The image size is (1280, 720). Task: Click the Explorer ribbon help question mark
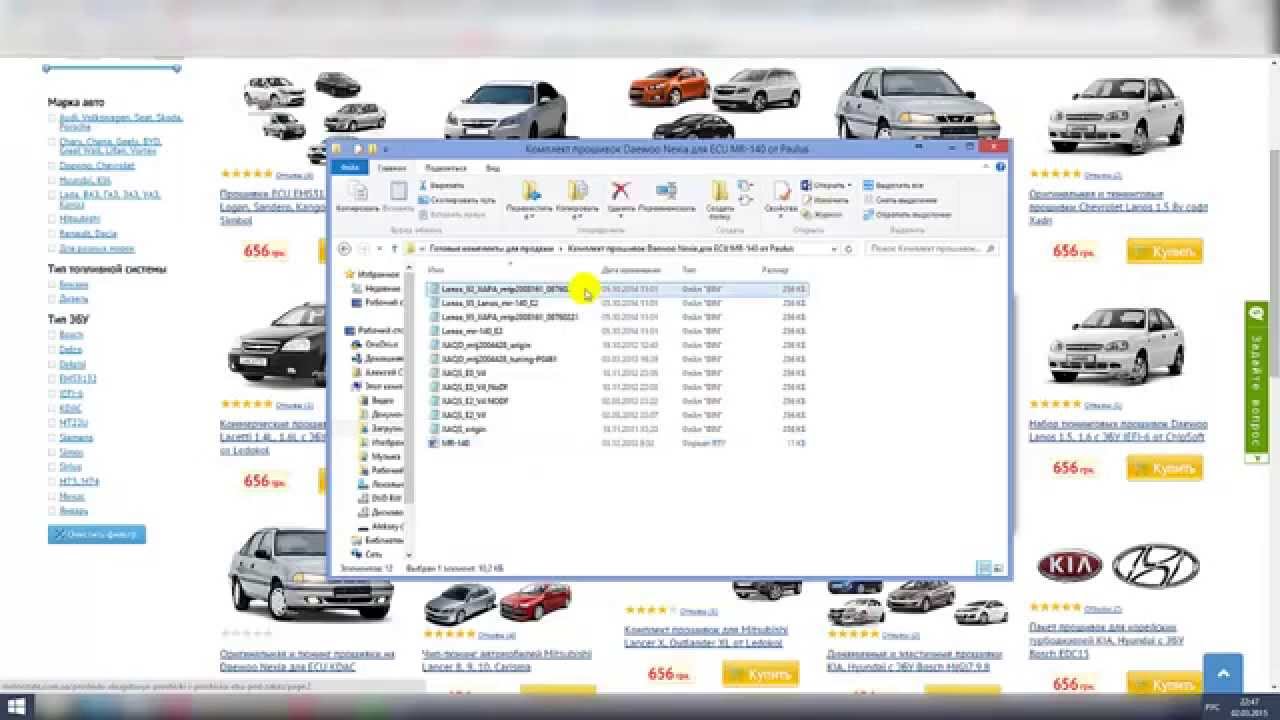click(1001, 167)
